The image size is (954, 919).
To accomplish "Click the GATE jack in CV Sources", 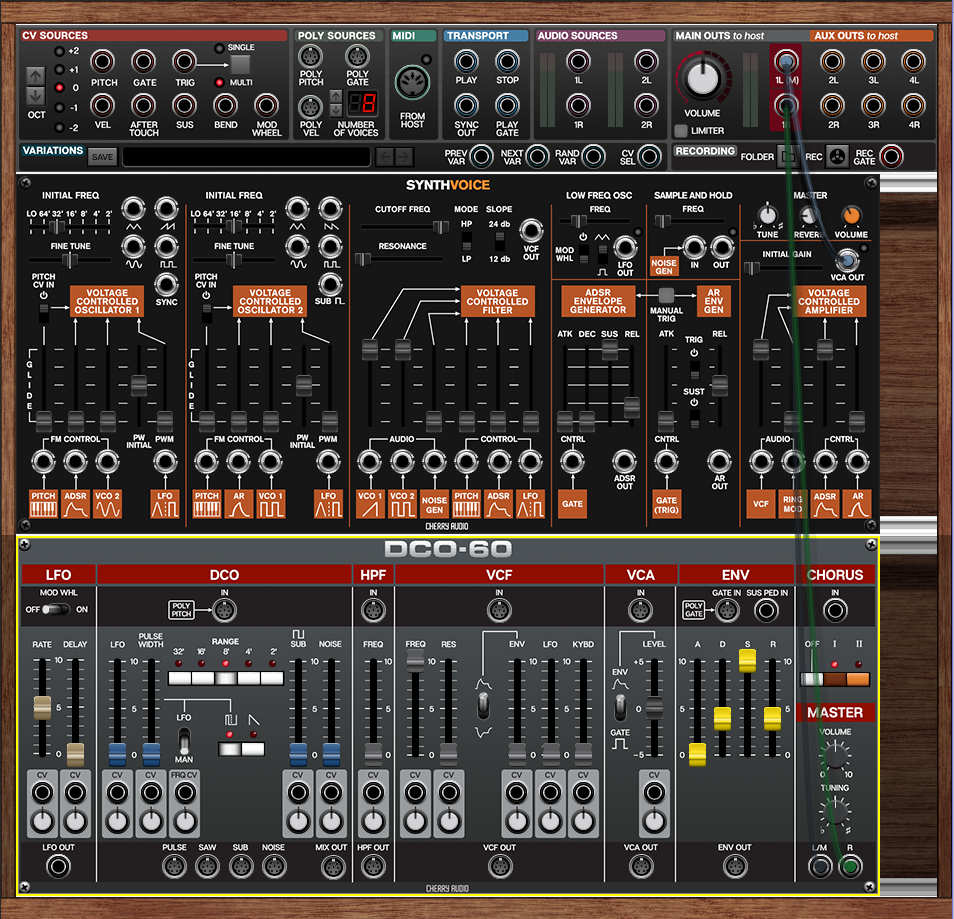I will 144,61.
